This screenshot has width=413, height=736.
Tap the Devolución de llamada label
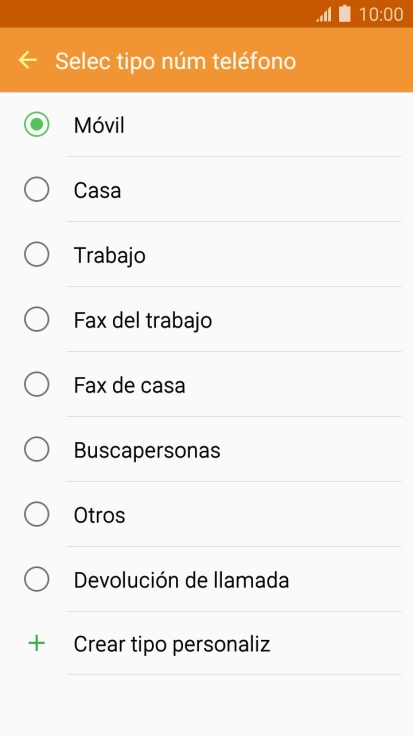point(181,580)
